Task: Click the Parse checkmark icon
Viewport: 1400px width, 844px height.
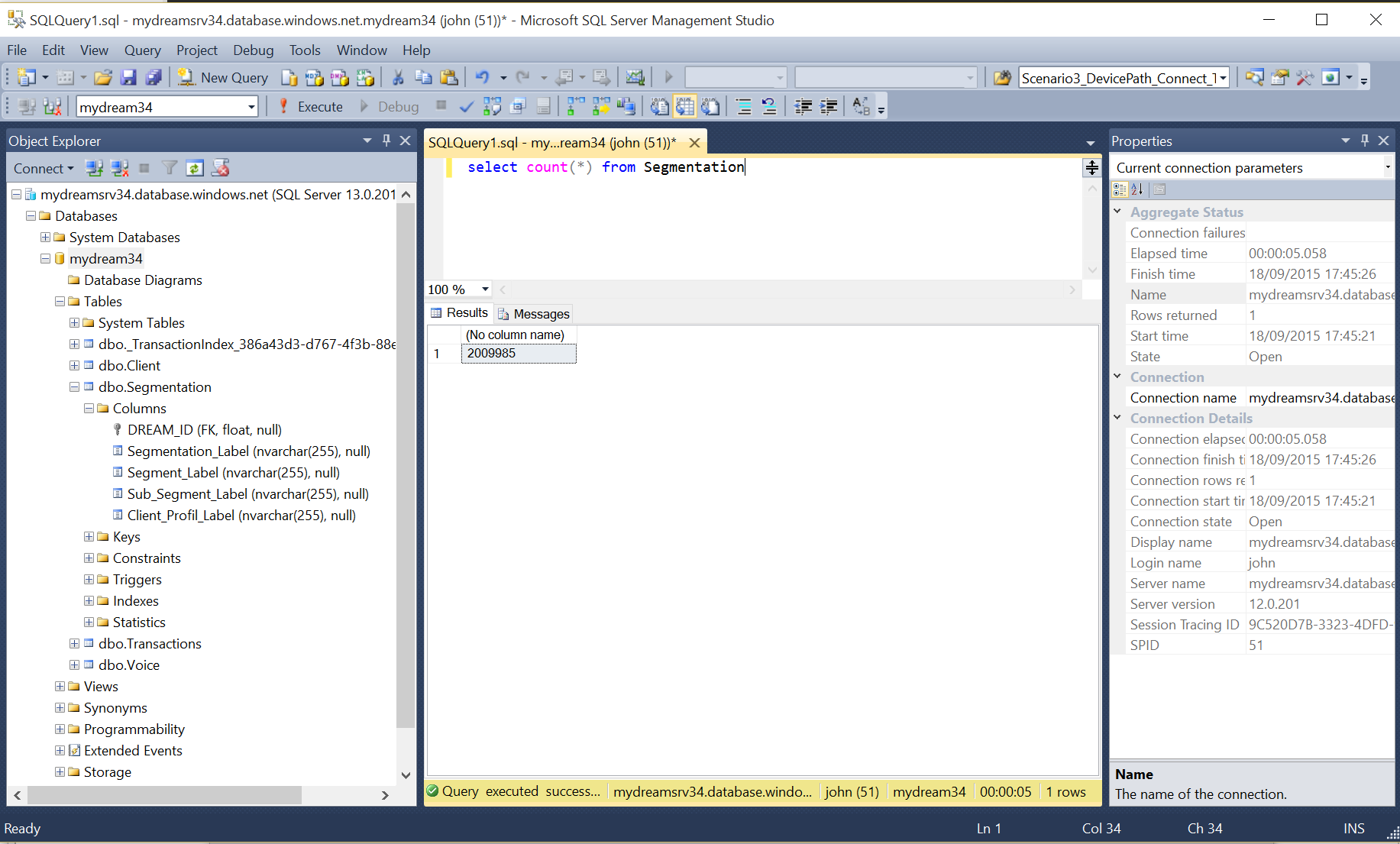Action: click(x=466, y=106)
